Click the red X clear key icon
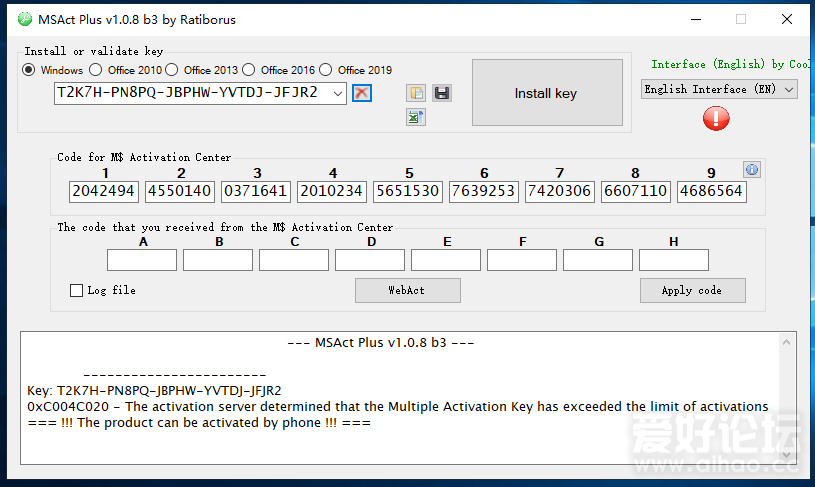 362,93
